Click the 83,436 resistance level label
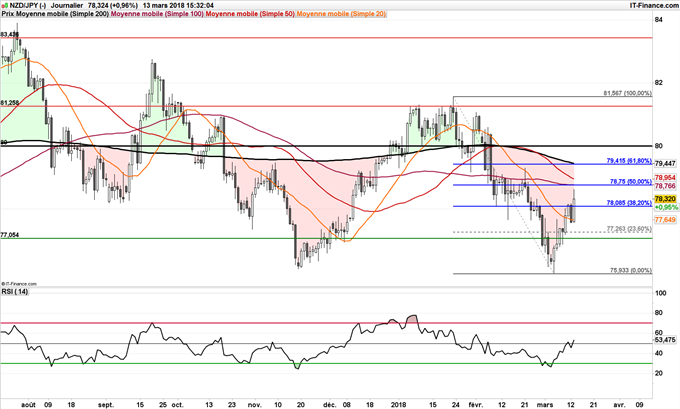680x409 pixels. (x=10, y=34)
